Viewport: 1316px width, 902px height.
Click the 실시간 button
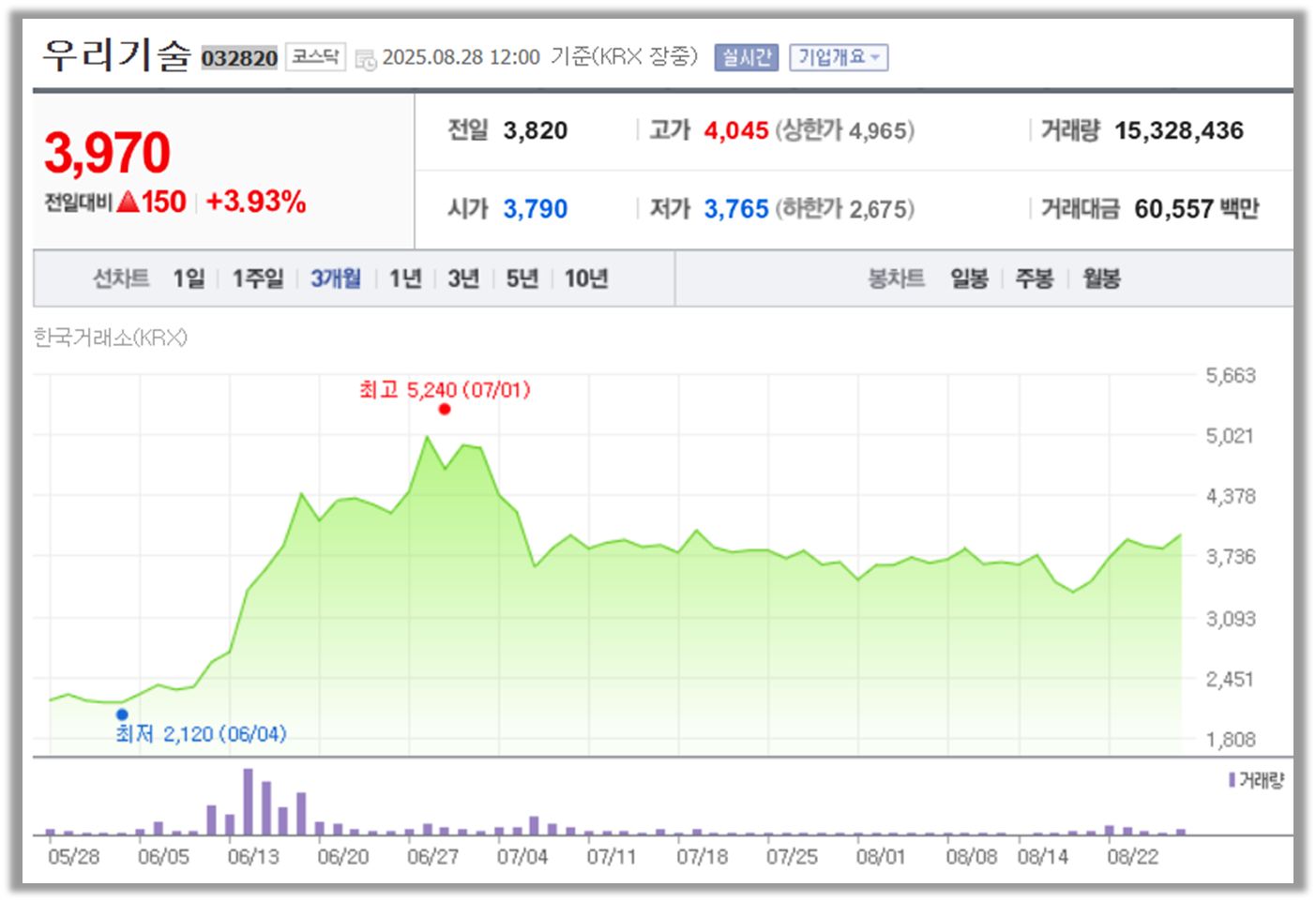tap(747, 57)
